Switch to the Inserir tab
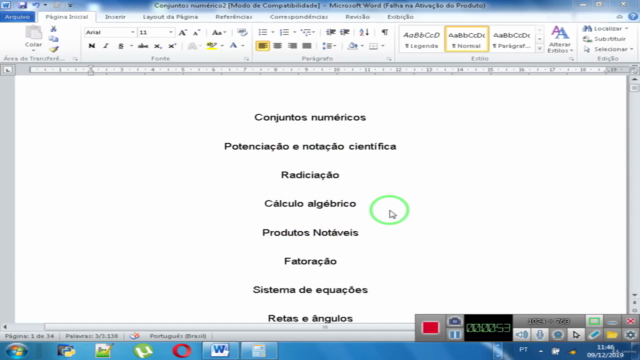The image size is (640, 360). point(115,17)
